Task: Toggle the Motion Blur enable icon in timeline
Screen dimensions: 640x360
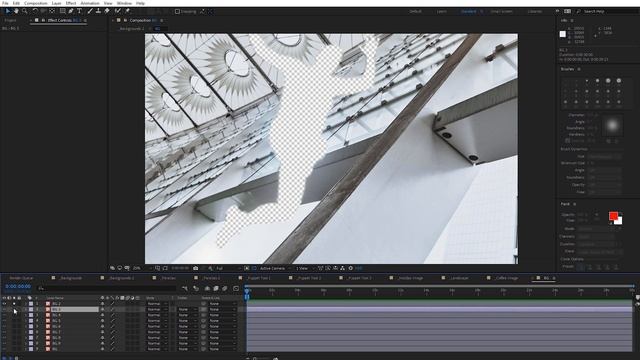Action: [x=224, y=288]
